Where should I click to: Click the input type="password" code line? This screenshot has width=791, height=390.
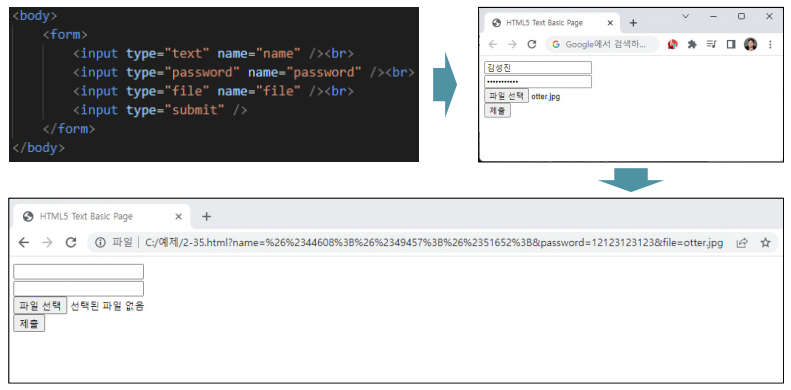click(244, 72)
